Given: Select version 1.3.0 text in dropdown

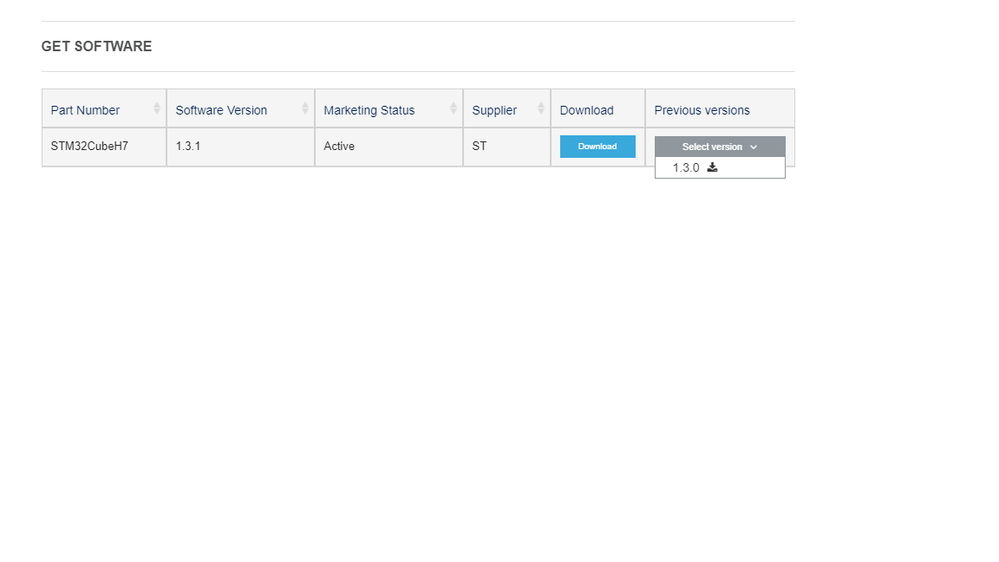Looking at the screenshot, I should pyautogui.click(x=686, y=168).
